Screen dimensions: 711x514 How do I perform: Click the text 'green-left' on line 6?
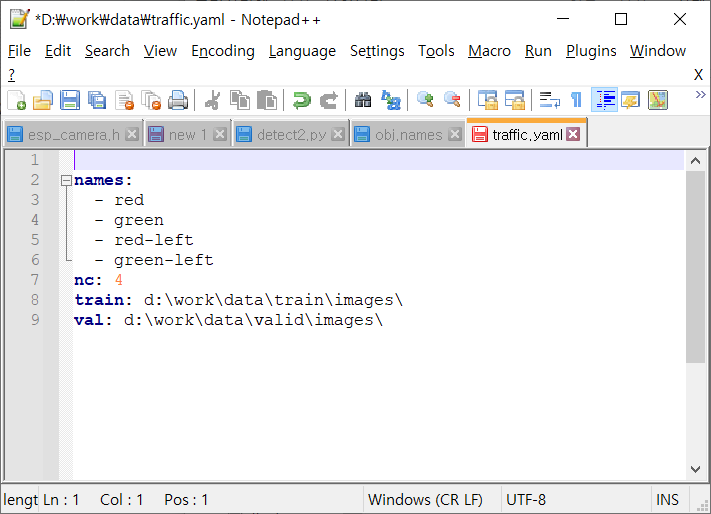(164, 260)
